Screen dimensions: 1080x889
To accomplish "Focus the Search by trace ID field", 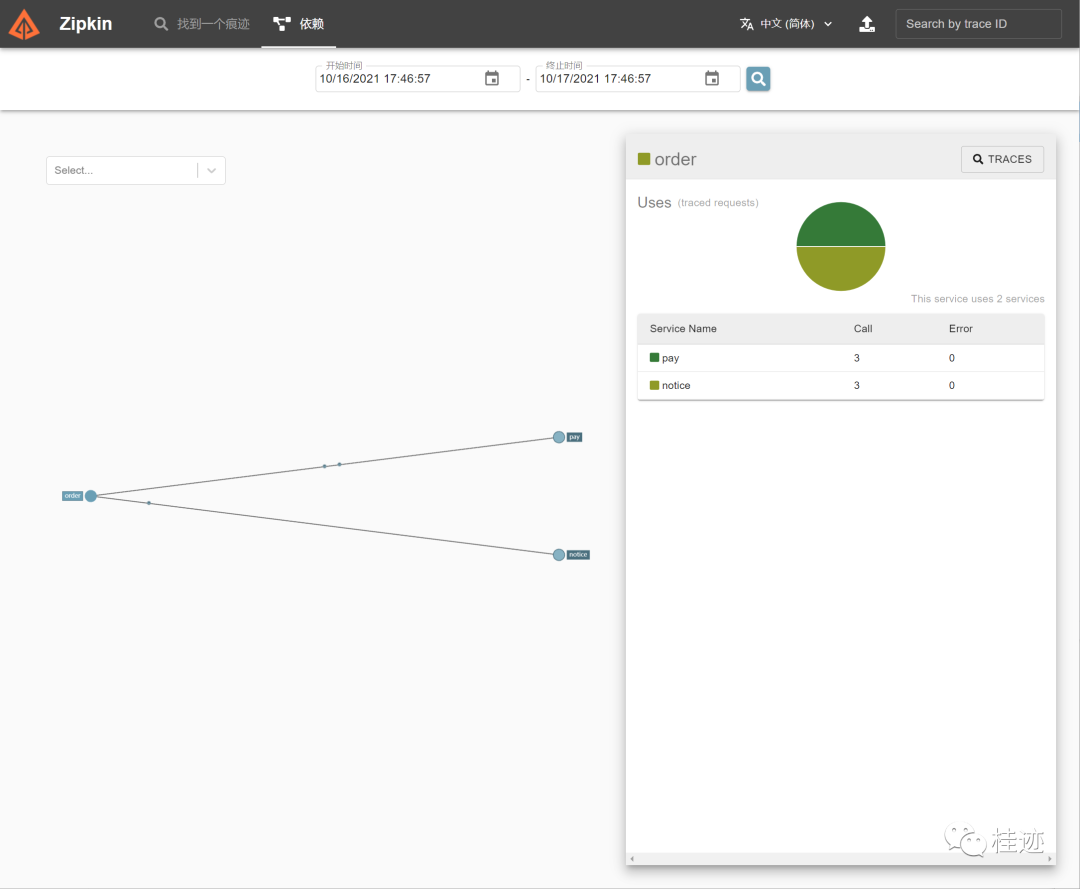I will tap(978, 24).
